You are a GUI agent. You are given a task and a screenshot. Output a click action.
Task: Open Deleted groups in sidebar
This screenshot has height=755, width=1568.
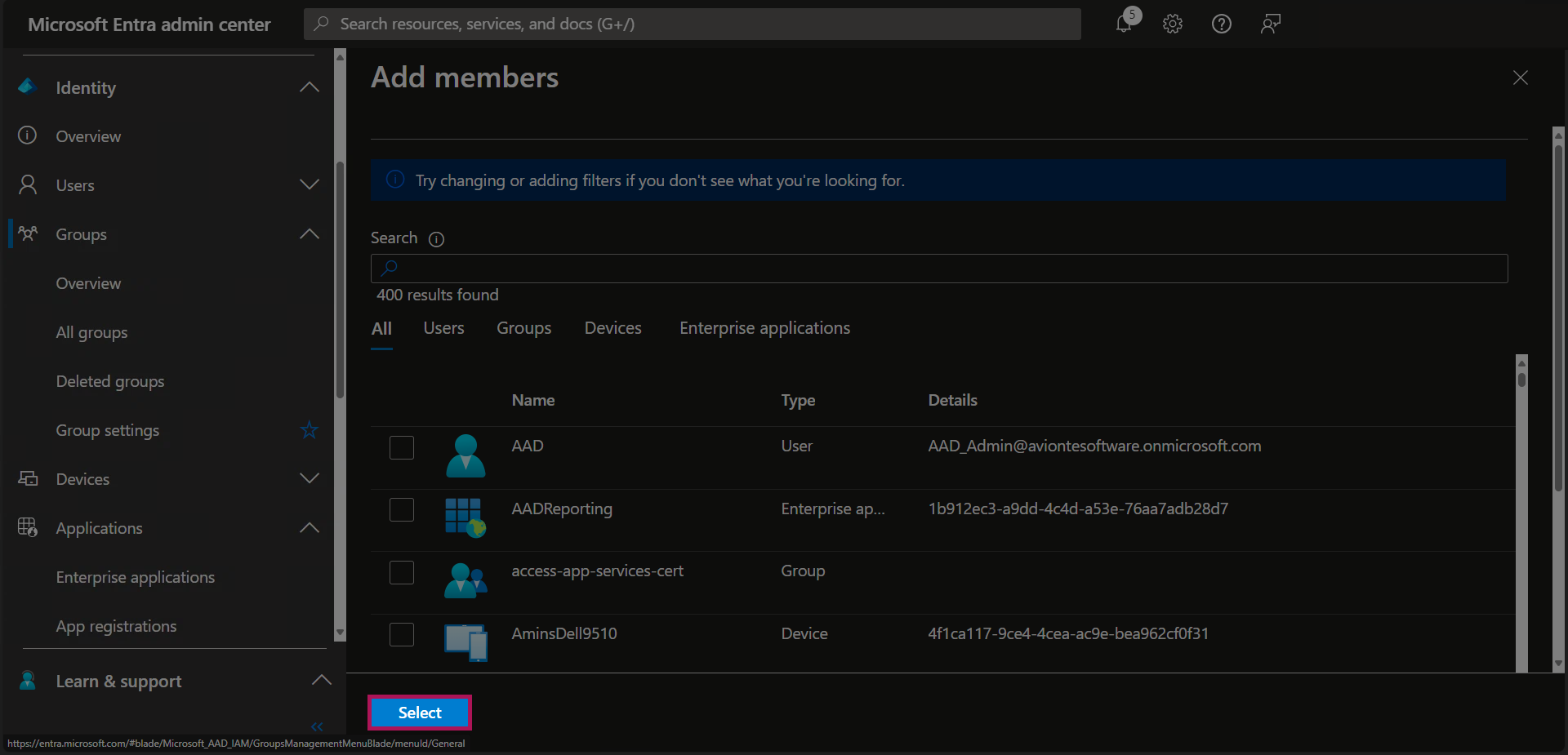point(110,381)
